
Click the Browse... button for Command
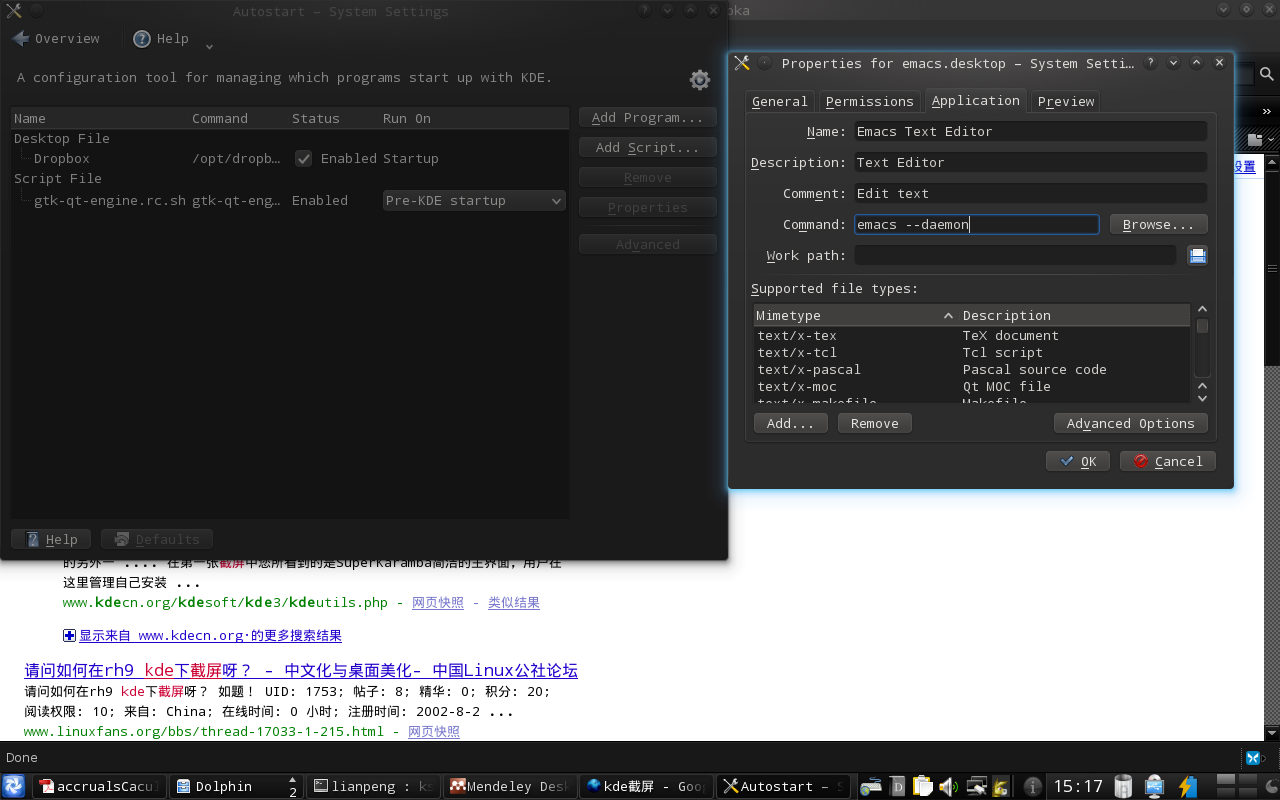tap(1158, 225)
